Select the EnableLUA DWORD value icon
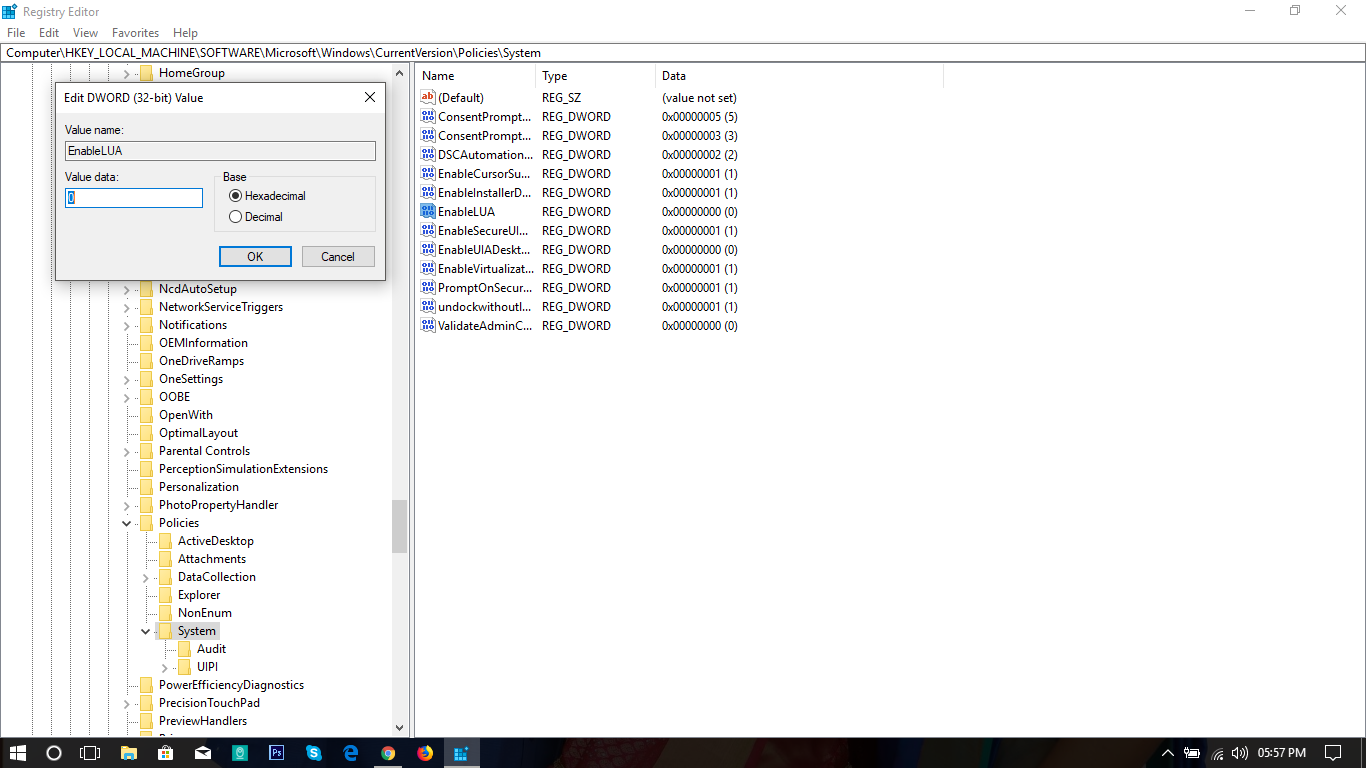 point(429,212)
